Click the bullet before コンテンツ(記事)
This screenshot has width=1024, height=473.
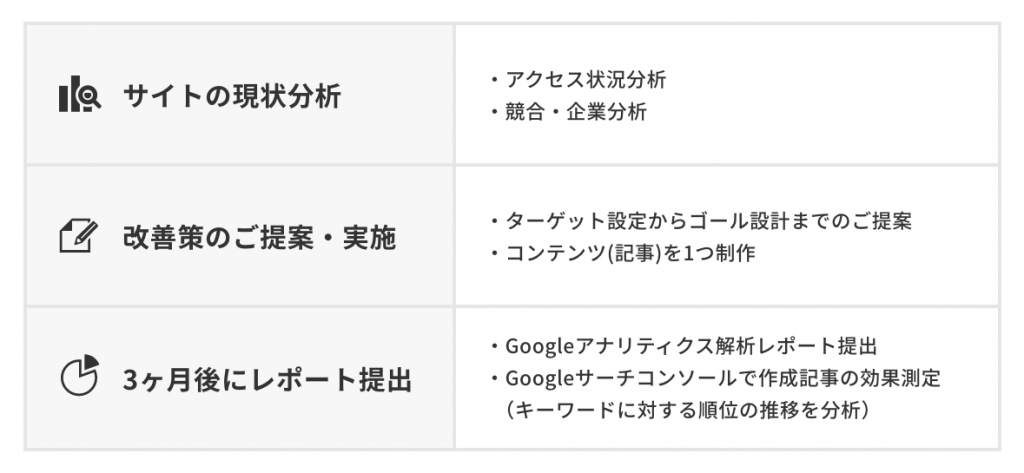[494, 253]
